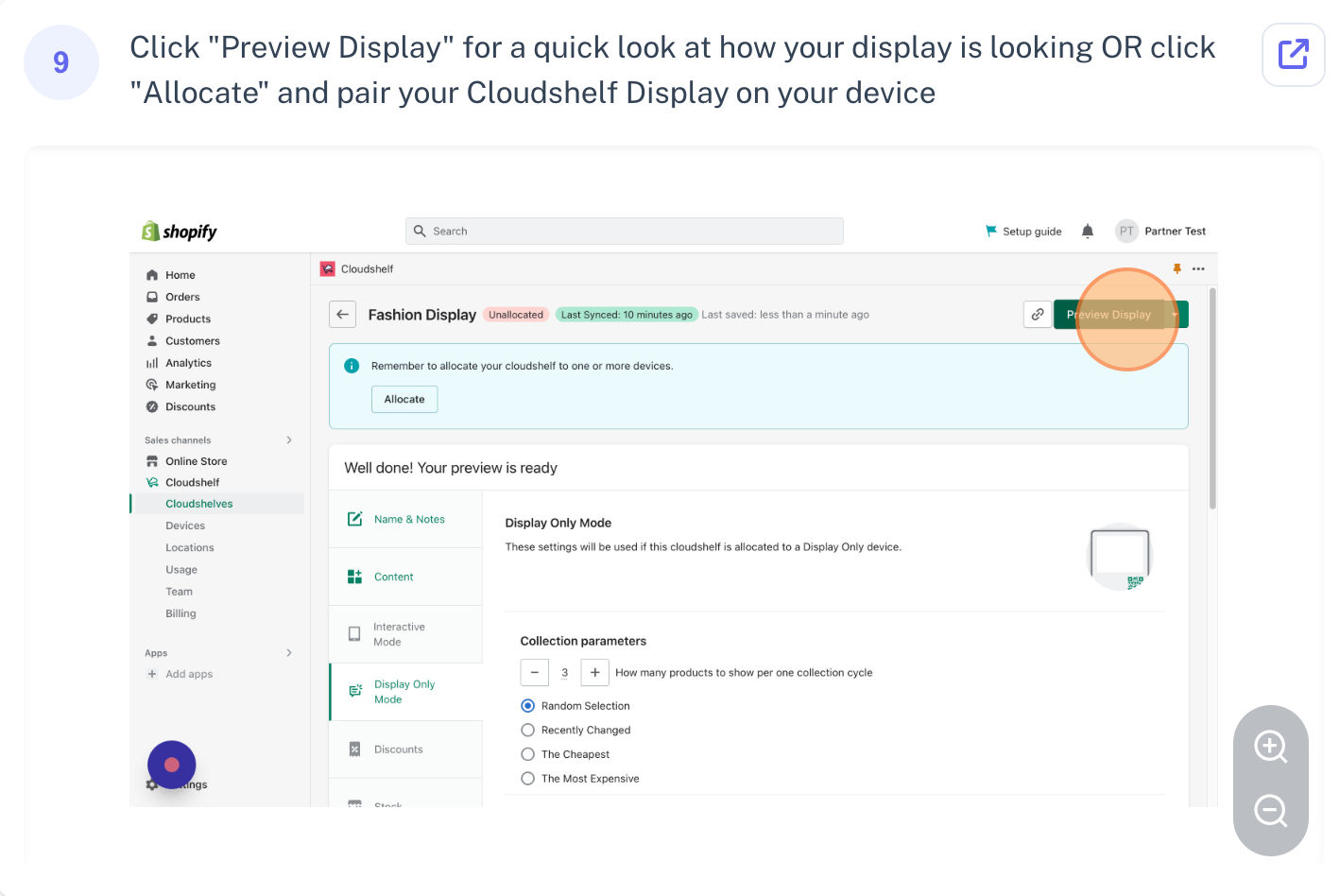Increase products per cycle with plus
Viewport: 1340px width, 896px height.
point(594,672)
